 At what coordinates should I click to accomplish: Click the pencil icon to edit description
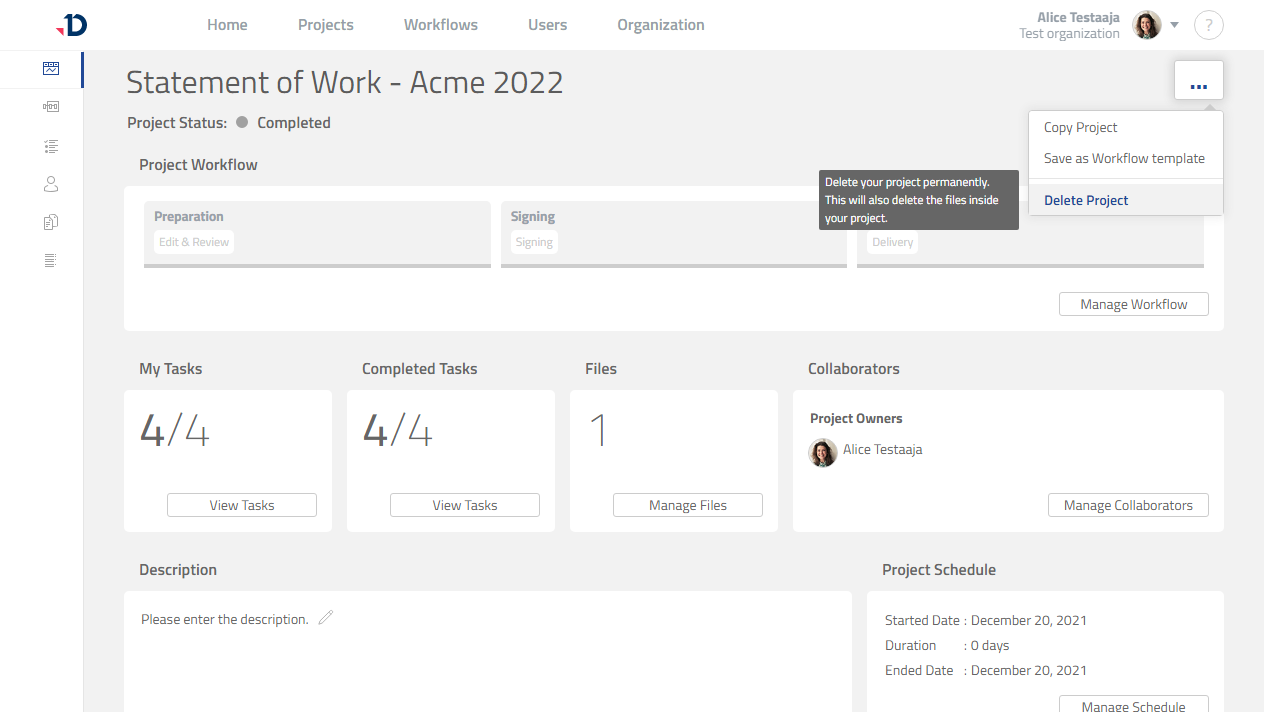(x=325, y=618)
